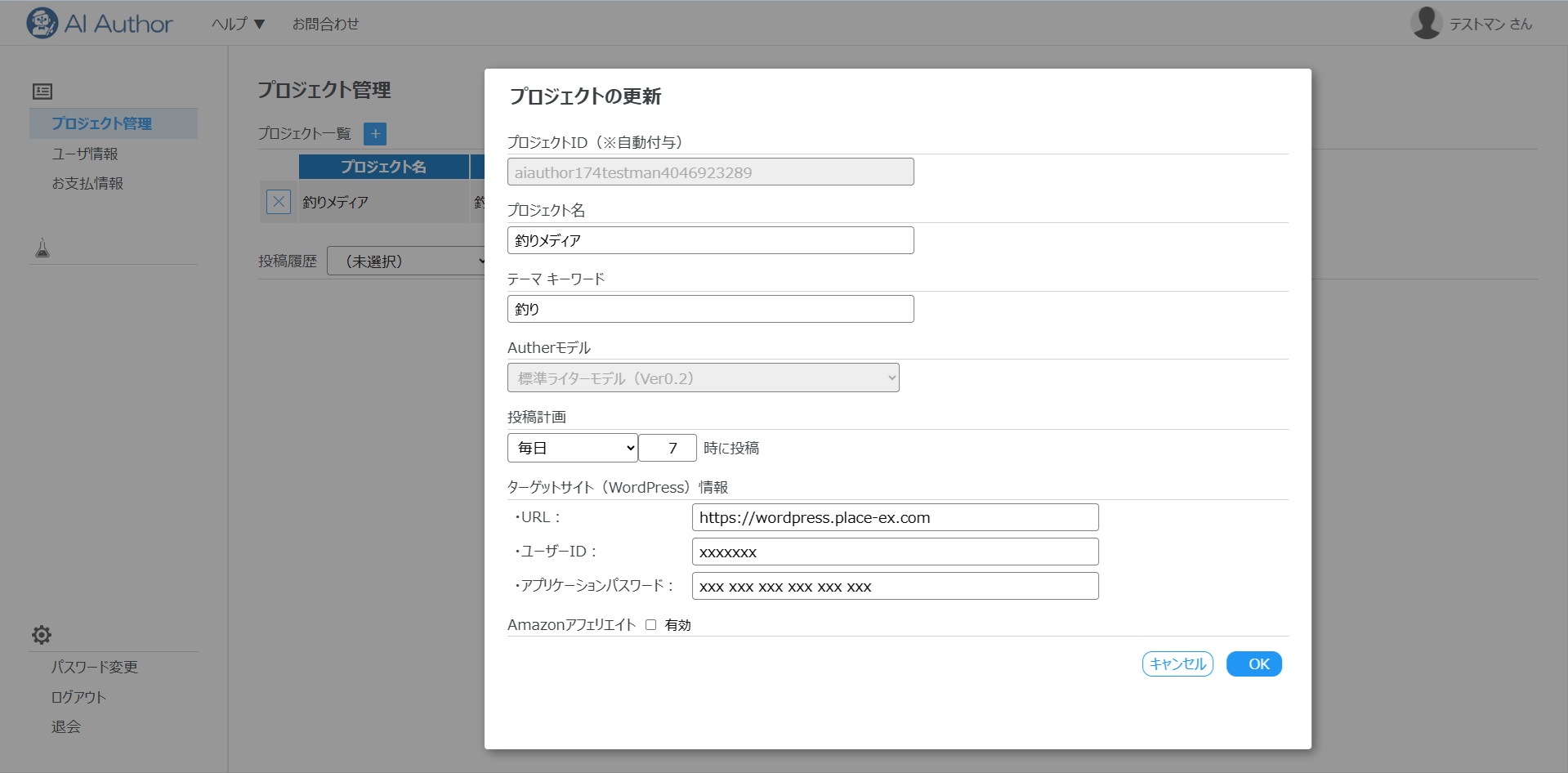This screenshot has width=1568, height=773.
Task: Open the ヘルプ menu
Action: point(238,25)
